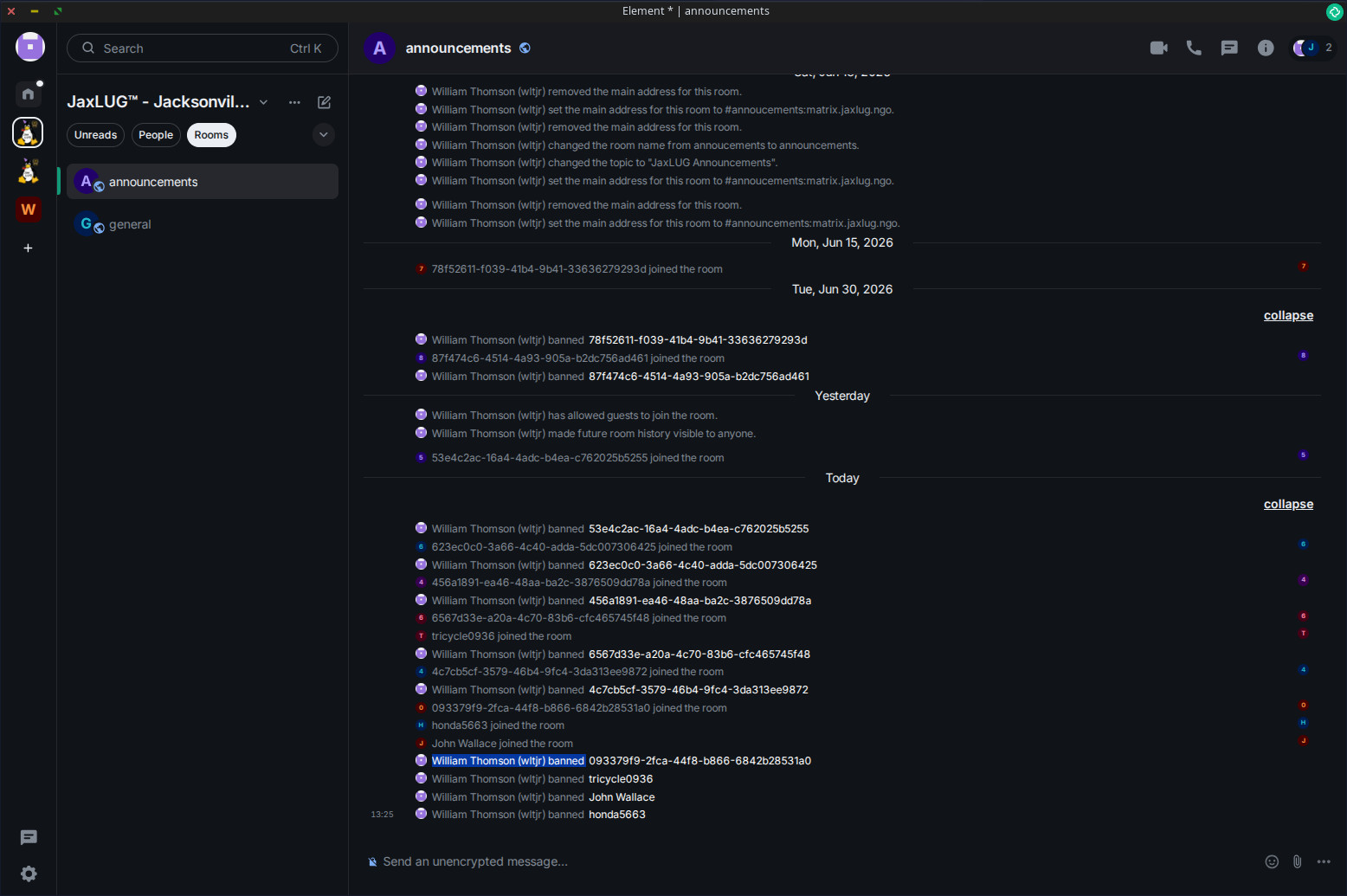Open room threads panel
Viewport: 1347px width, 896px height.
pyautogui.click(x=1229, y=48)
